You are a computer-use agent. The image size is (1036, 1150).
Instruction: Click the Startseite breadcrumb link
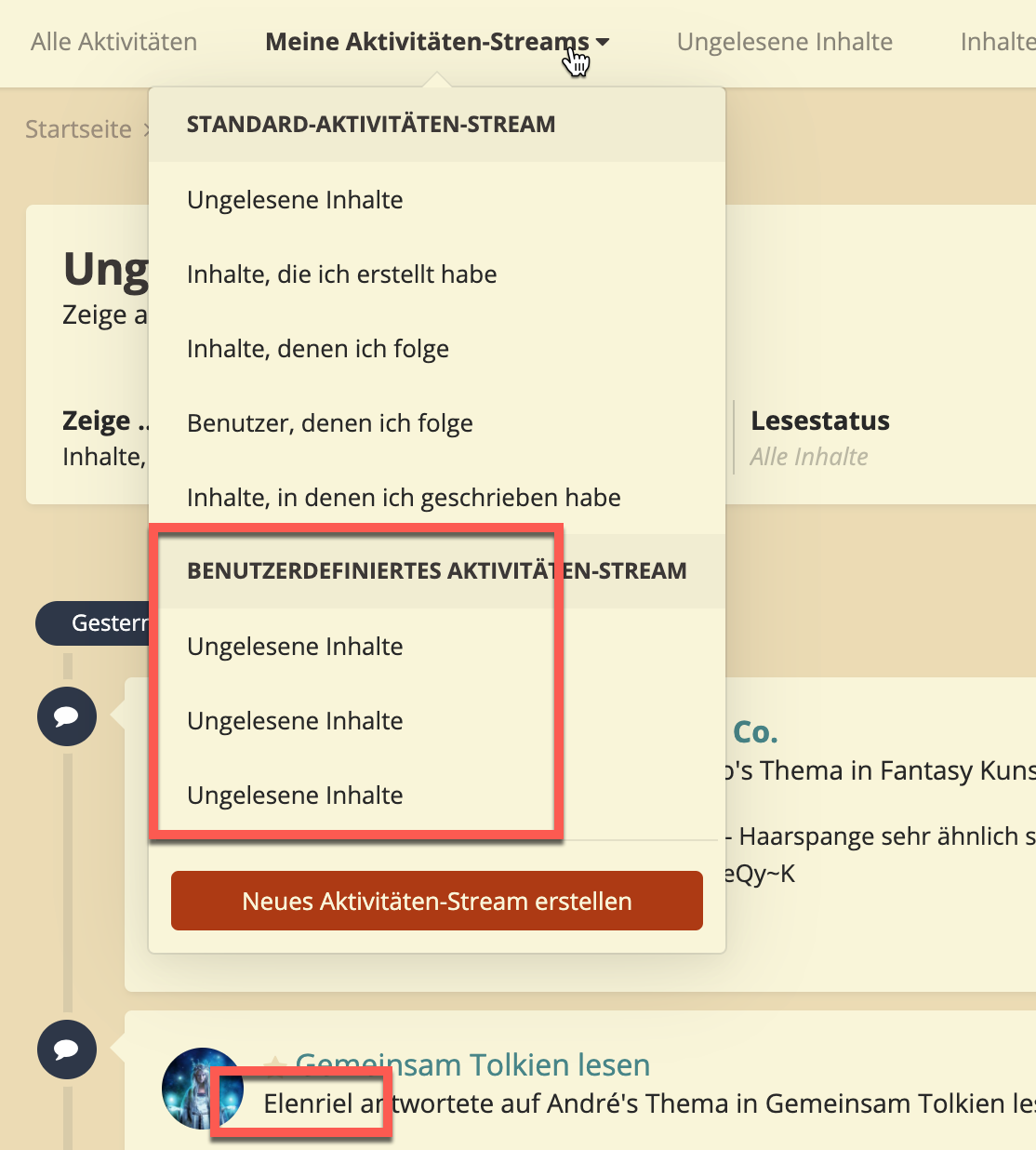coord(78,129)
